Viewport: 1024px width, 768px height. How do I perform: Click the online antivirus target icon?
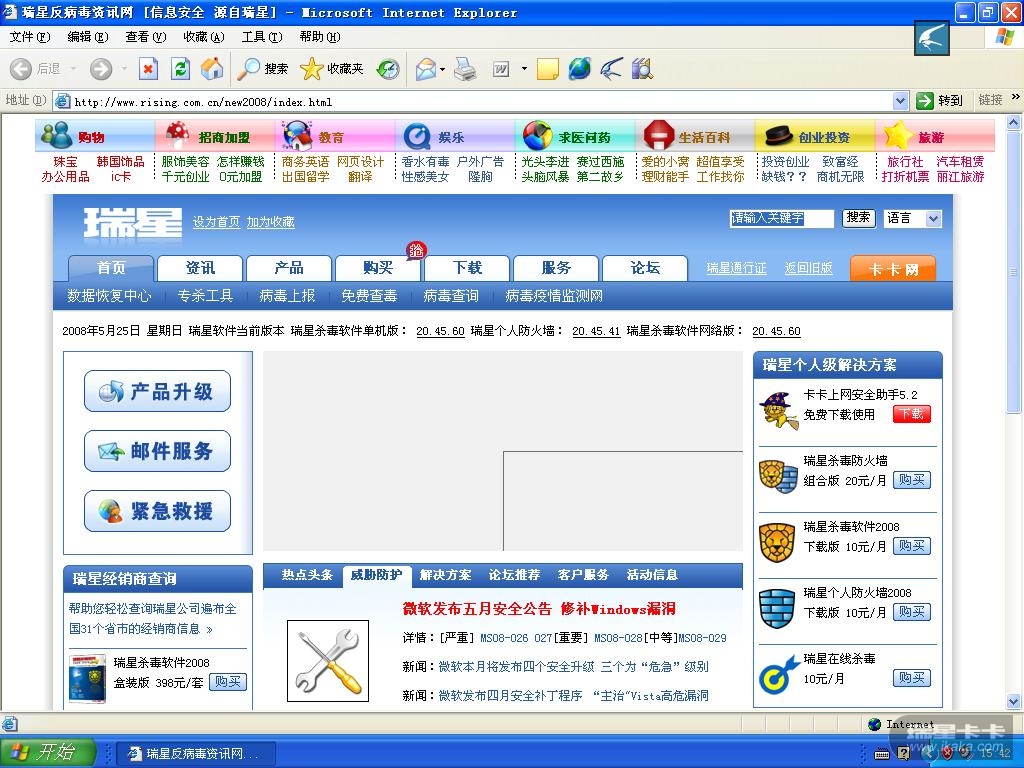pos(778,675)
